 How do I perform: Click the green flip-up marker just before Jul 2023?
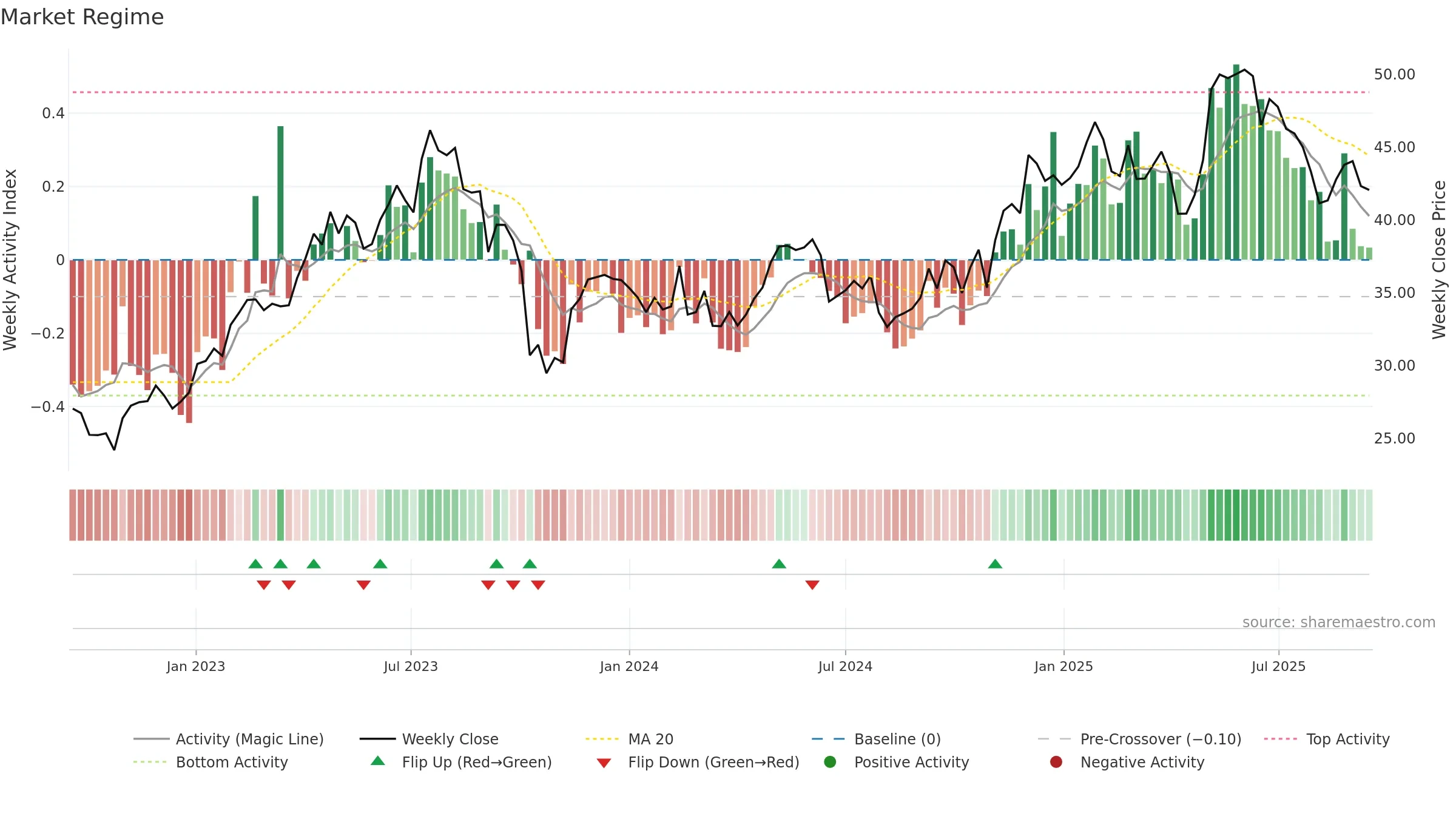[380, 564]
